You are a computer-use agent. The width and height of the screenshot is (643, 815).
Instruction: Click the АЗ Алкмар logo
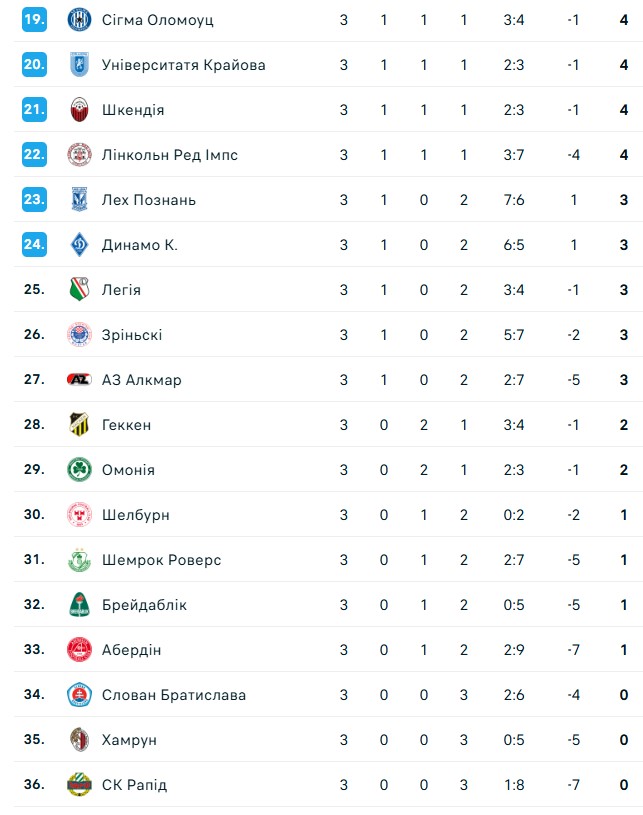[x=79, y=380]
